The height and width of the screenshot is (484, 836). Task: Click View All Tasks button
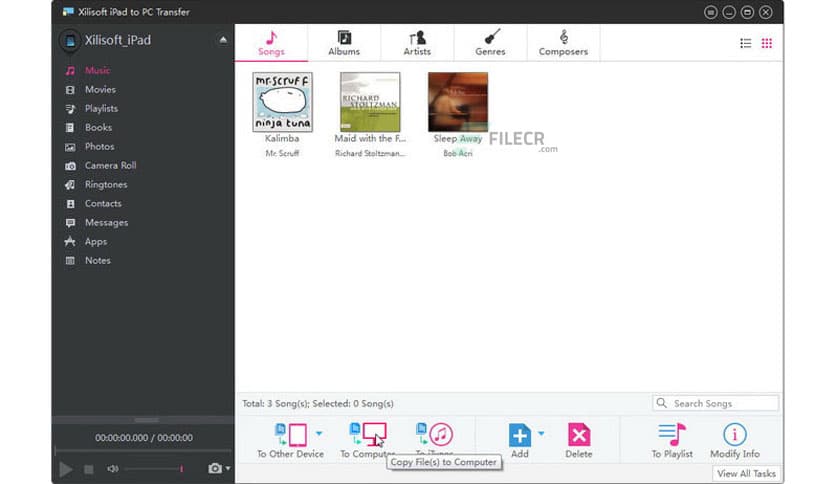click(x=746, y=473)
